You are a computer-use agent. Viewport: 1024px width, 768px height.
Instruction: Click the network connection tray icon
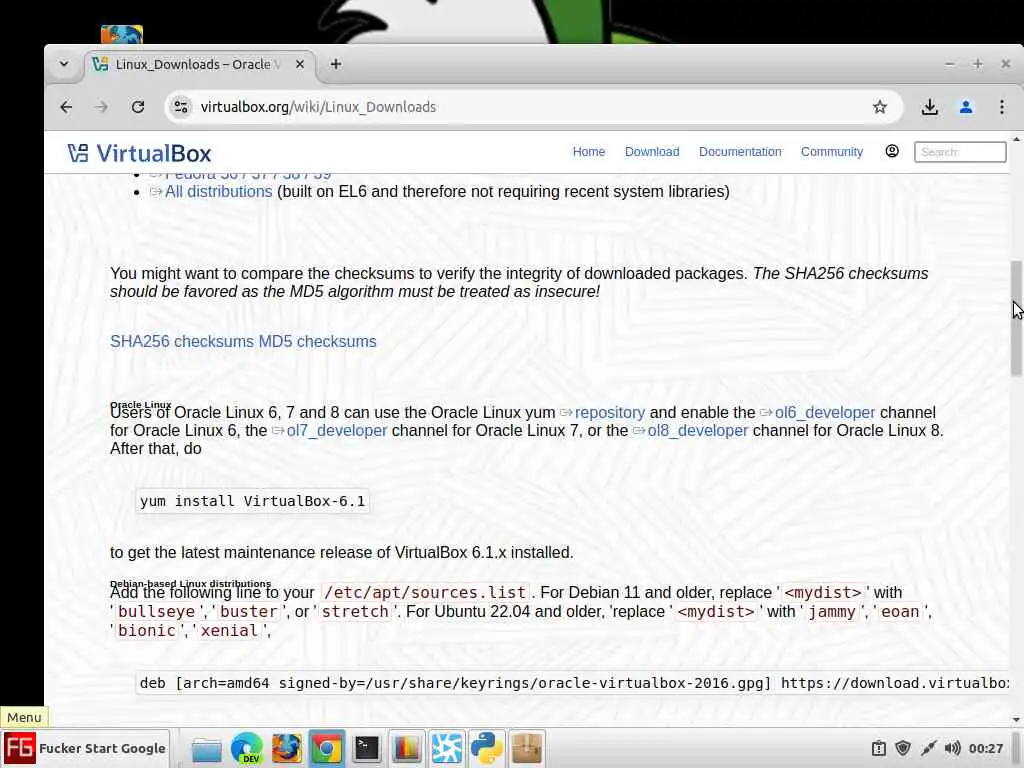pos(928,748)
